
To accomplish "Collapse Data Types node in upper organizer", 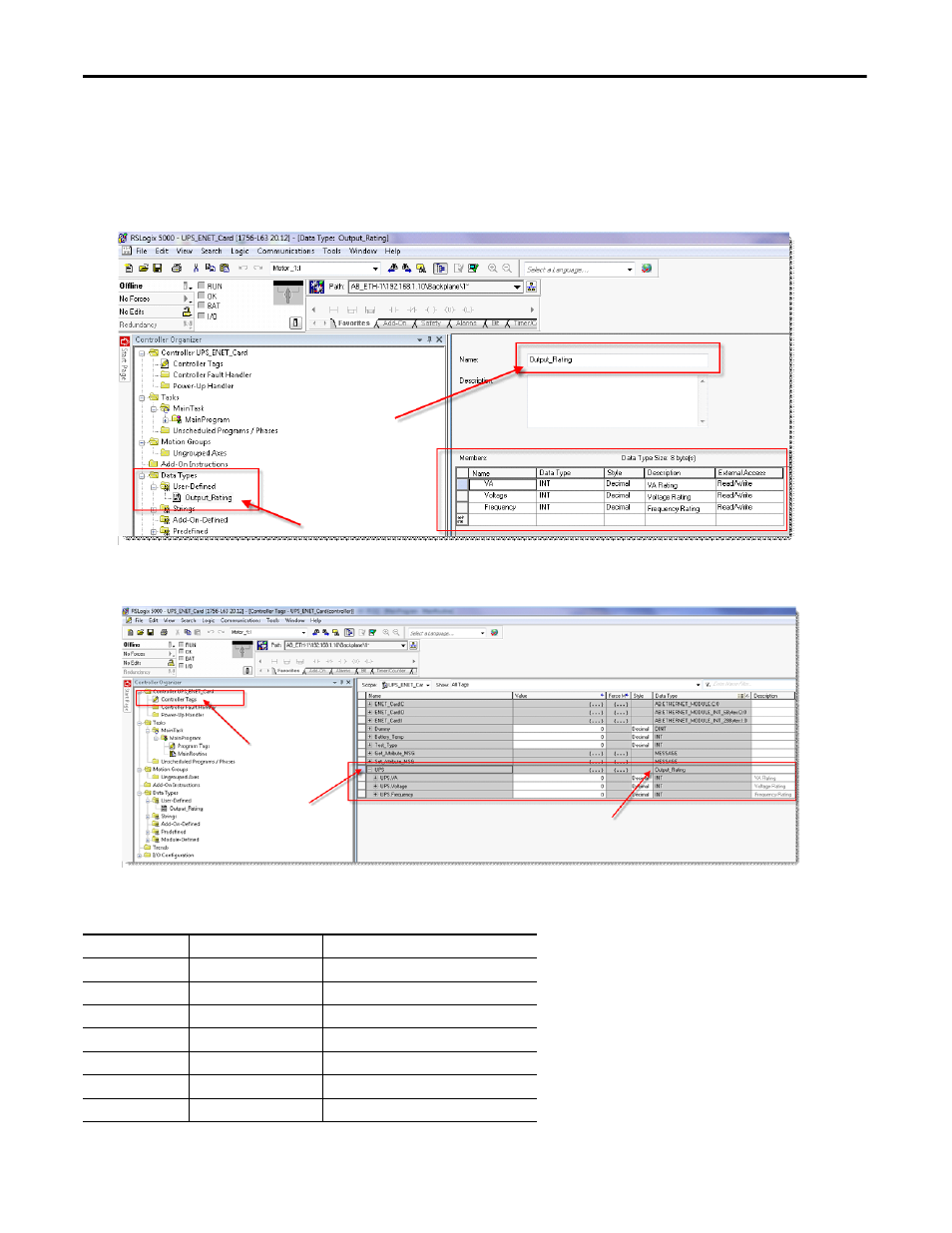I will 142,475.
